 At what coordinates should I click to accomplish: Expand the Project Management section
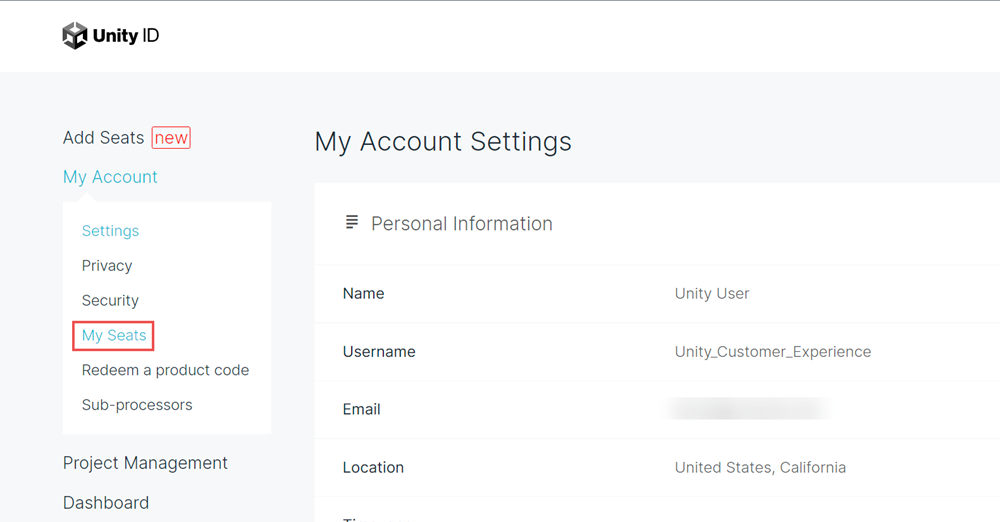point(145,463)
